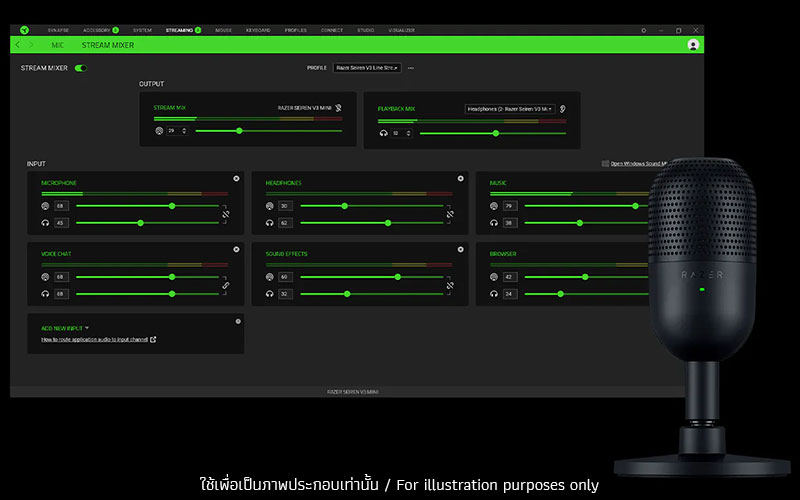Open the user account avatar
The height and width of the screenshot is (500, 800).
(x=693, y=45)
